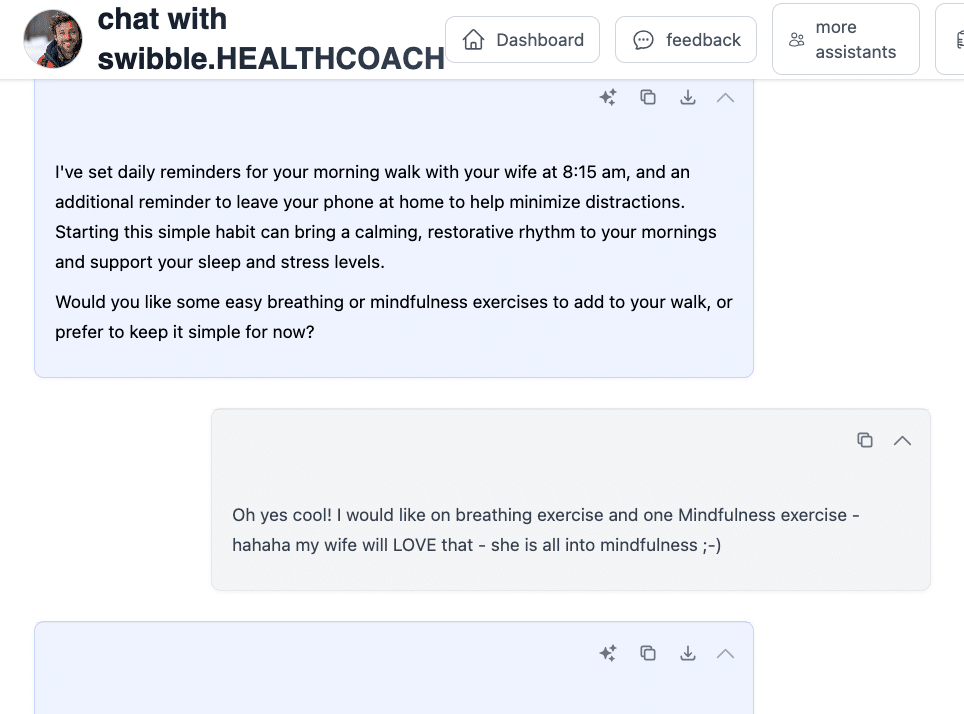The height and width of the screenshot is (714, 964).
Task: Click the sparkle icon on the walk reminder message
Action: click(x=608, y=97)
